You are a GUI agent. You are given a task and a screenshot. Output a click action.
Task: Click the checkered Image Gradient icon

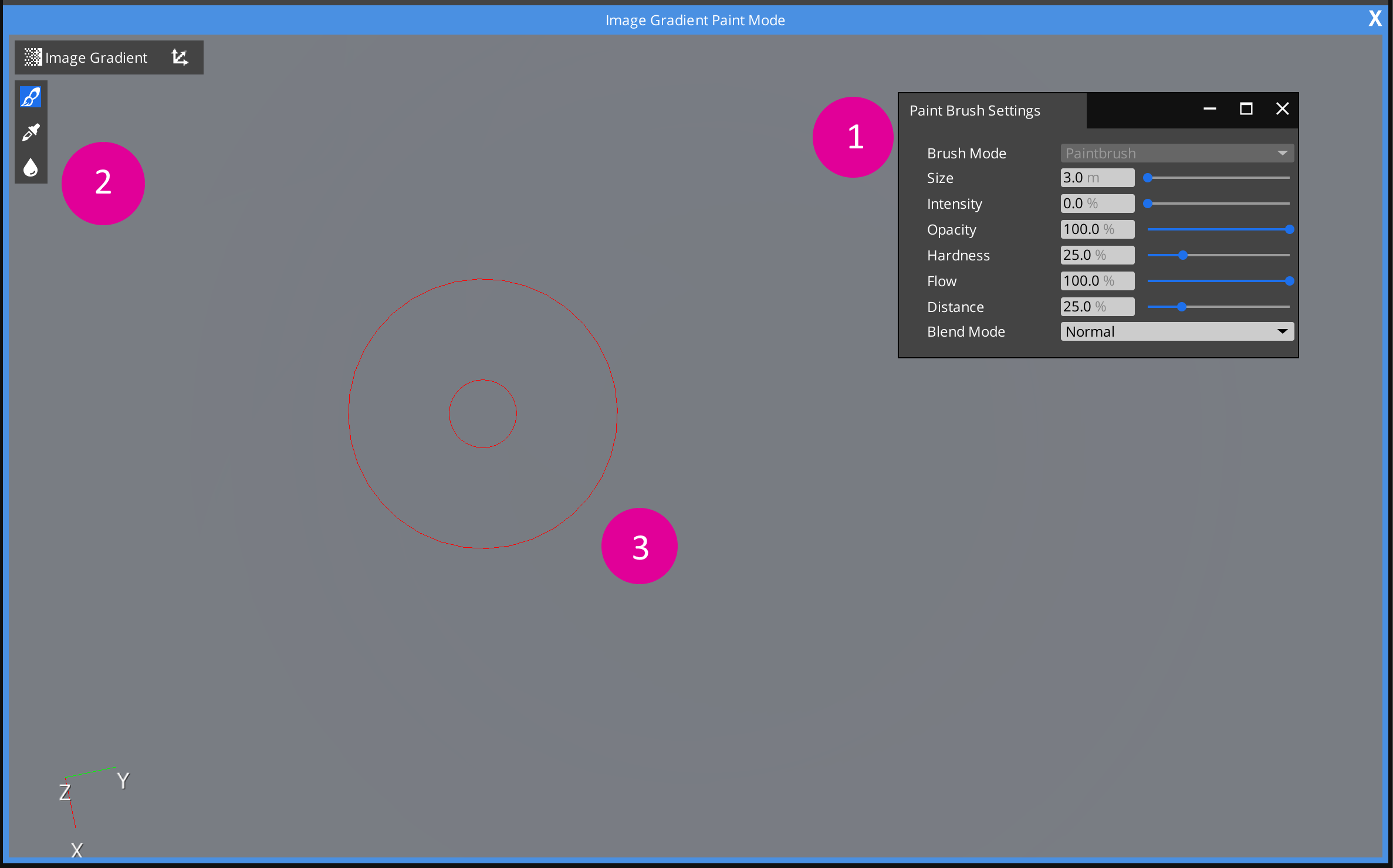coord(32,57)
